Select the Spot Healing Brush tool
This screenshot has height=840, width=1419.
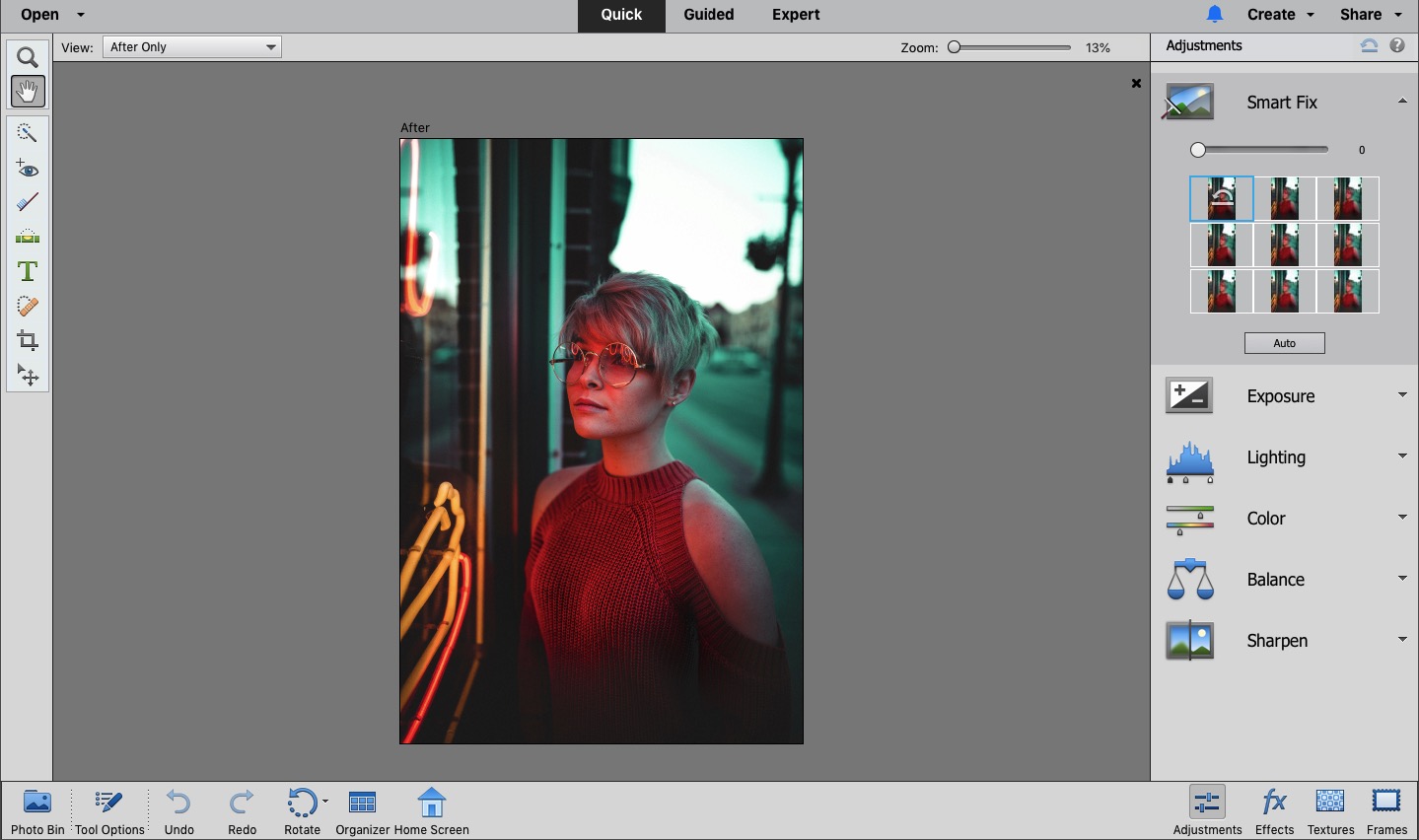(28, 306)
